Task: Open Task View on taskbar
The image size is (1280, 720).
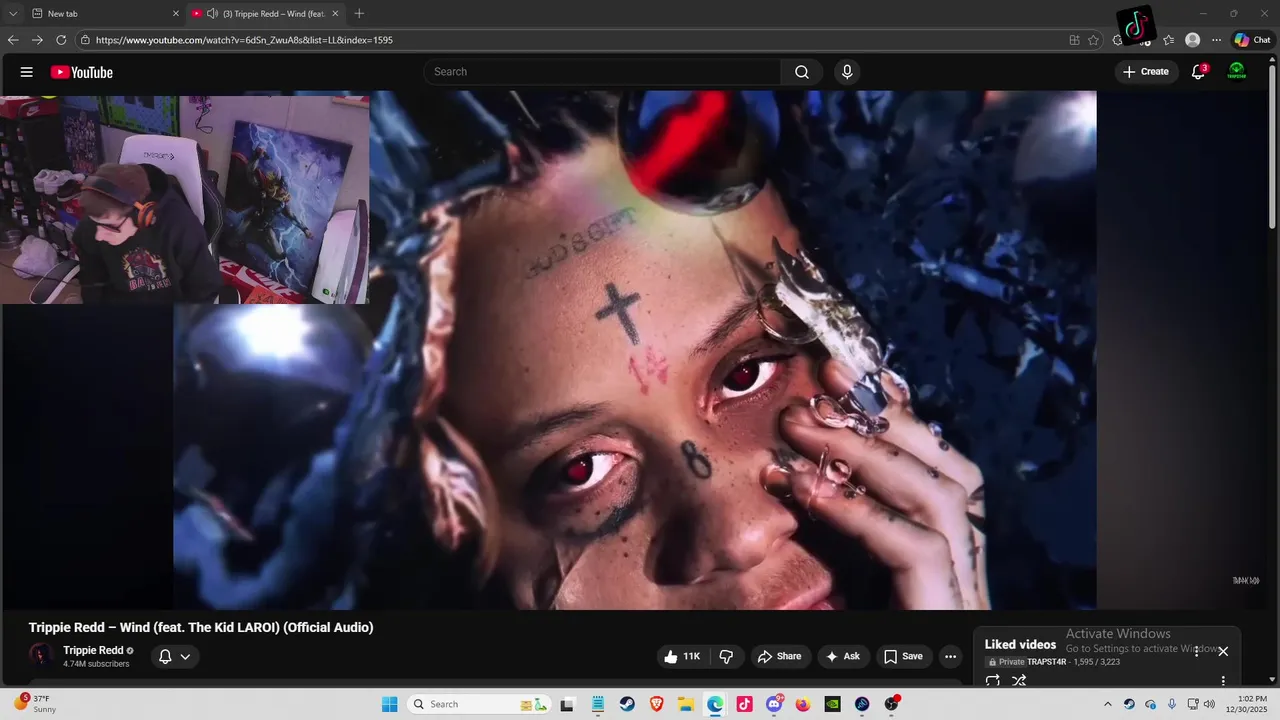Action: click(567, 704)
